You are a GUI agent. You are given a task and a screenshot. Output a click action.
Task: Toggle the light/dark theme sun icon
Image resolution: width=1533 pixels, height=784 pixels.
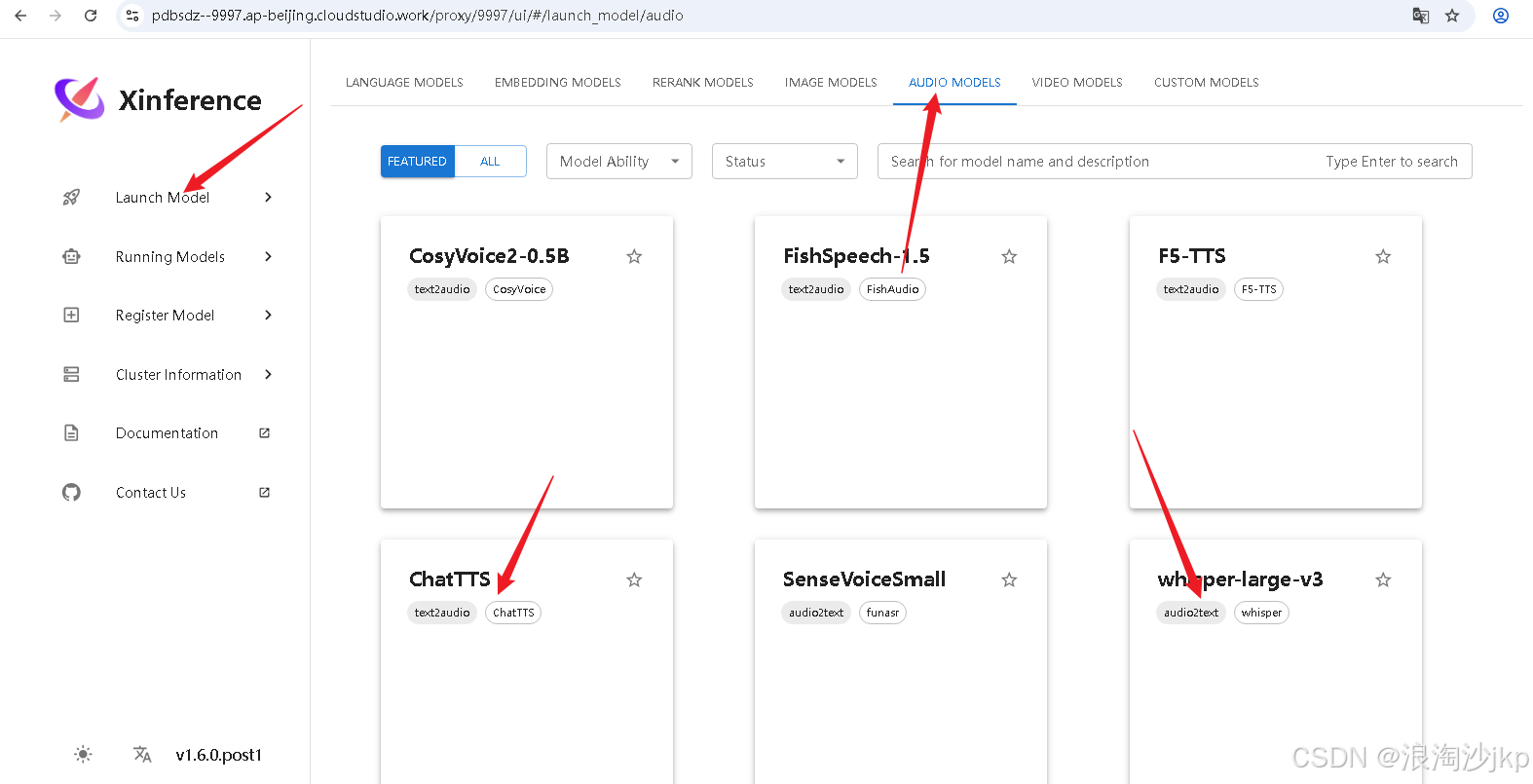tap(84, 754)
